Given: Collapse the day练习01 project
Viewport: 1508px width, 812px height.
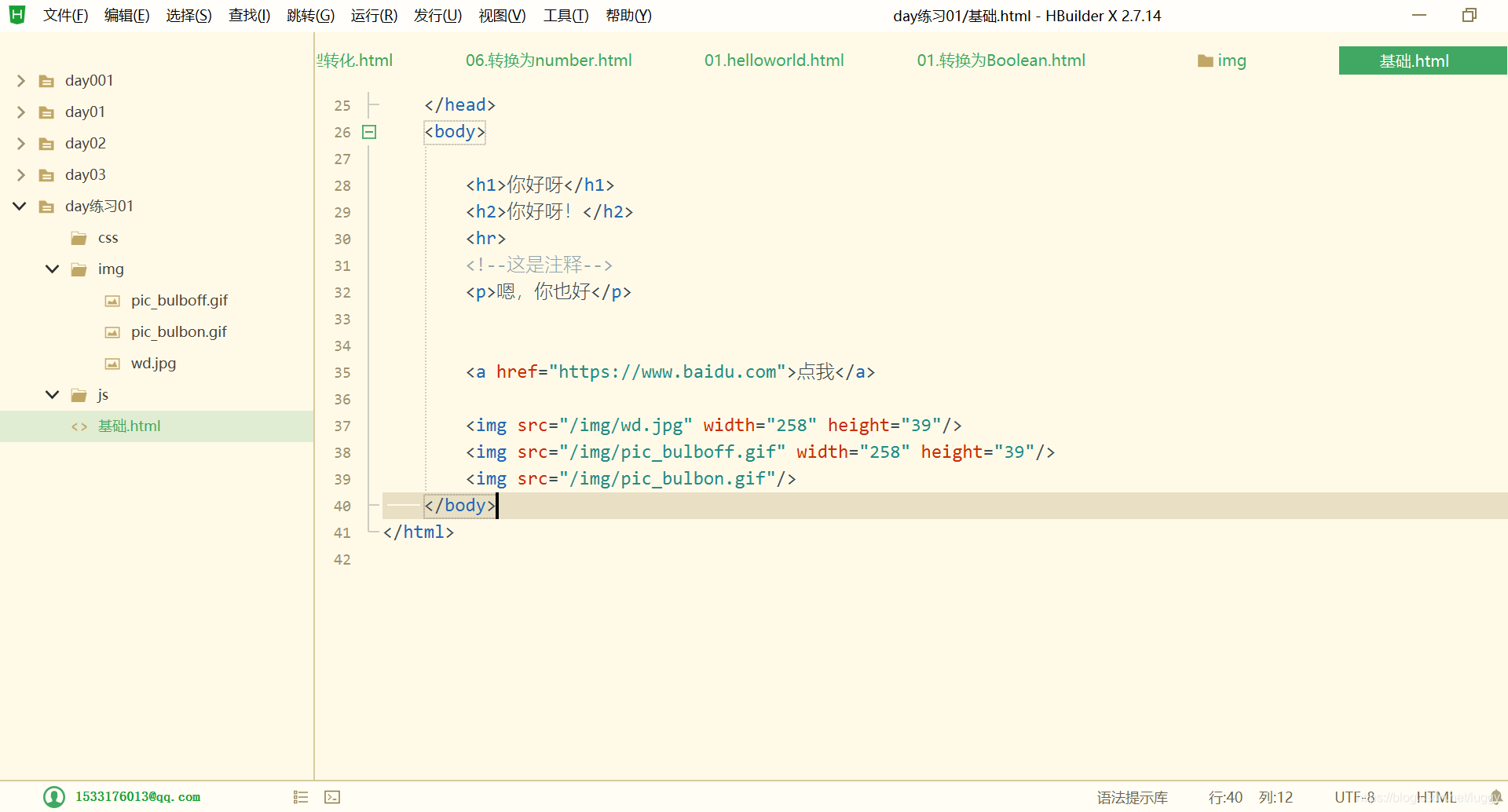Looking at the screenshot, I should (x=20, y=206).
